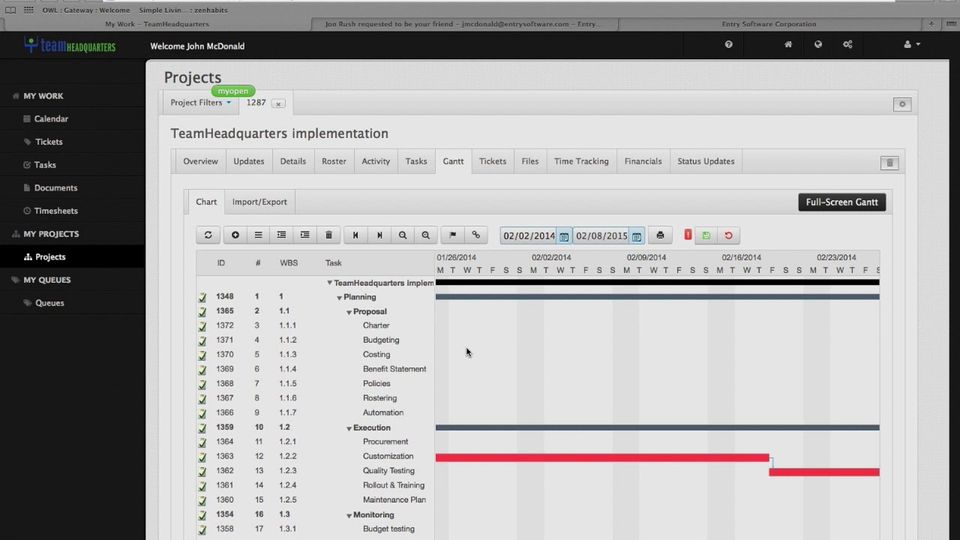This screenshot has width=960, height=540.
Task: Open the Overview tab
Action: pyautogui.click(x=200, y=161)
